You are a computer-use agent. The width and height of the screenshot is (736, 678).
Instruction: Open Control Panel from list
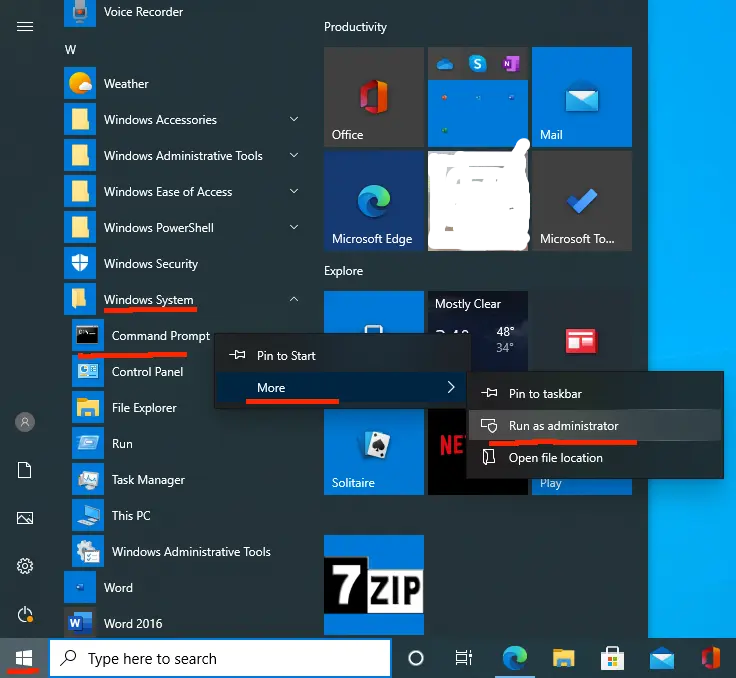128,371
